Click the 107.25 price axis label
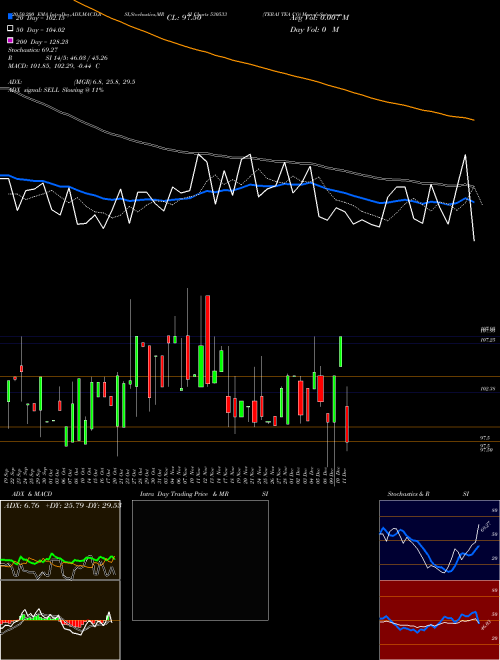Image resolution: width=500 pixels, height=660 pixels. pyautogui.click(x=487, y=339)
